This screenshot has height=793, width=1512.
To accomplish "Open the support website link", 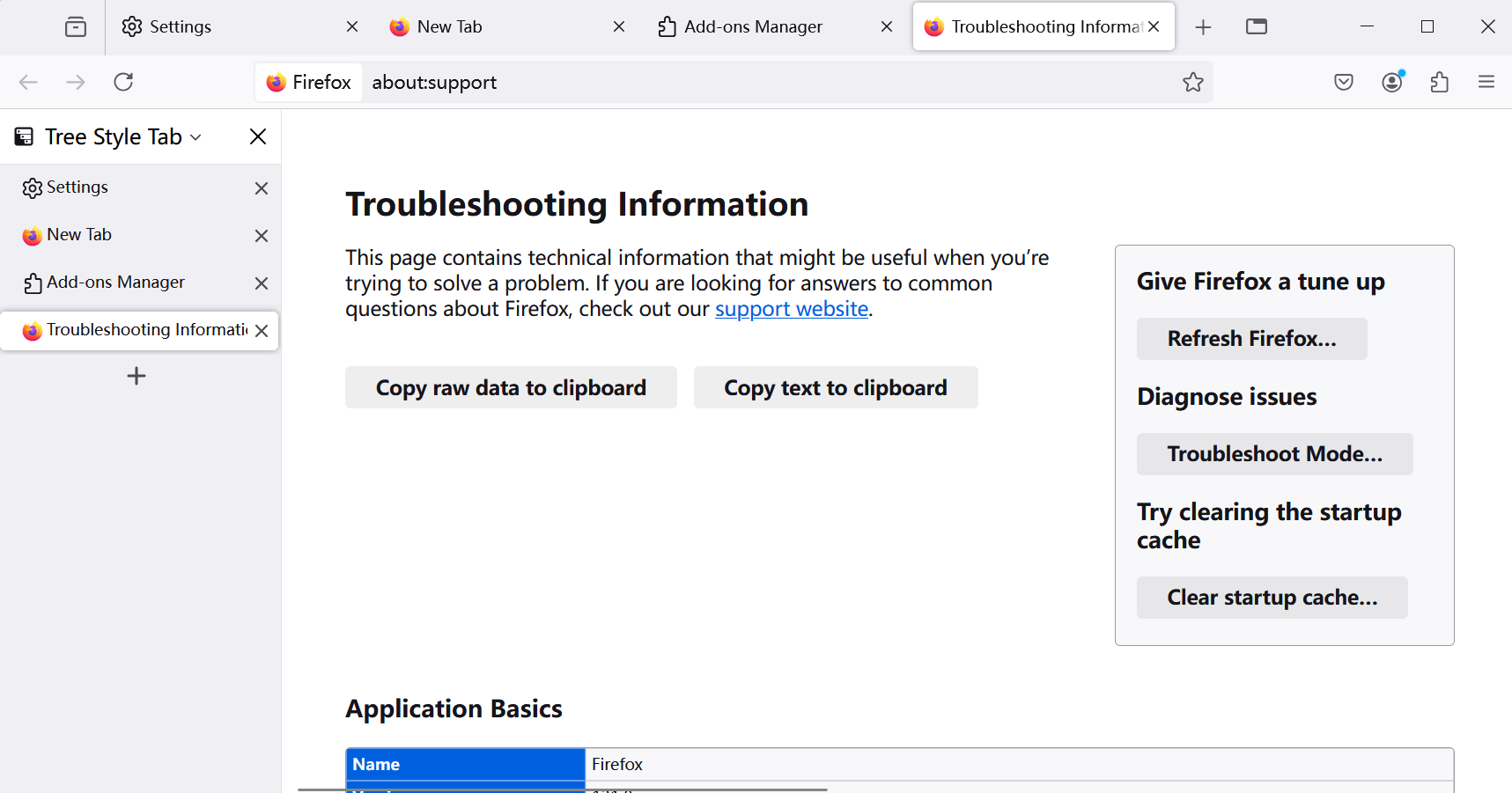I will coord(791,309).
